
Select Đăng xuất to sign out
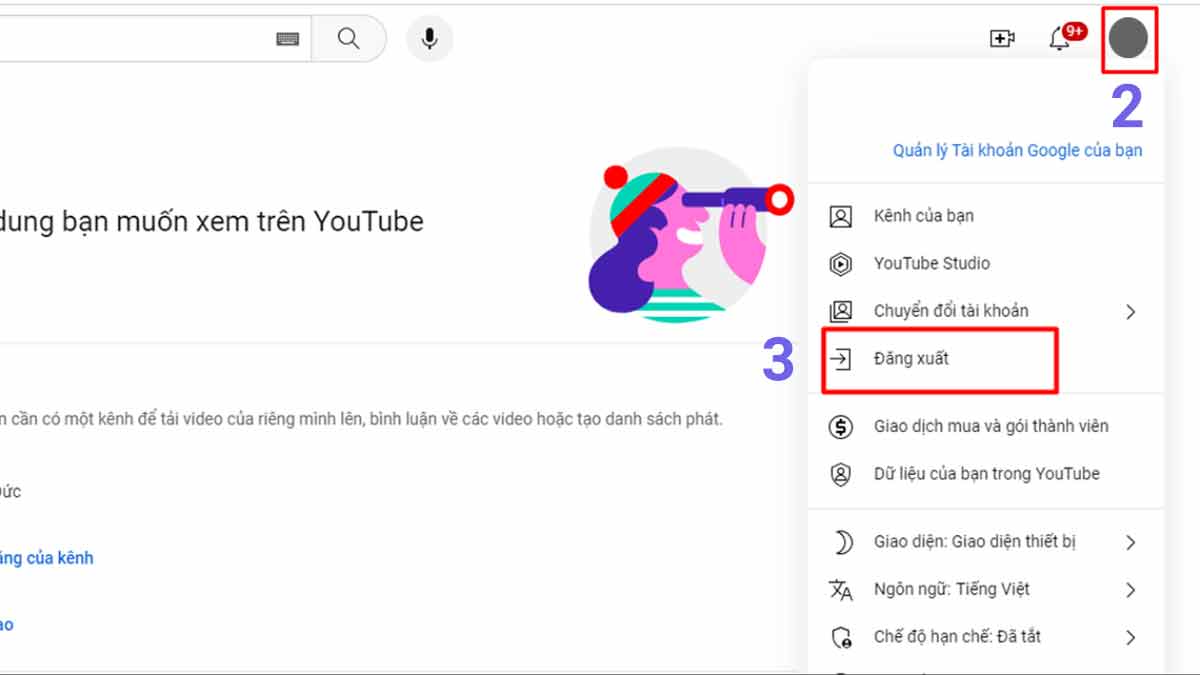(911, 359)
